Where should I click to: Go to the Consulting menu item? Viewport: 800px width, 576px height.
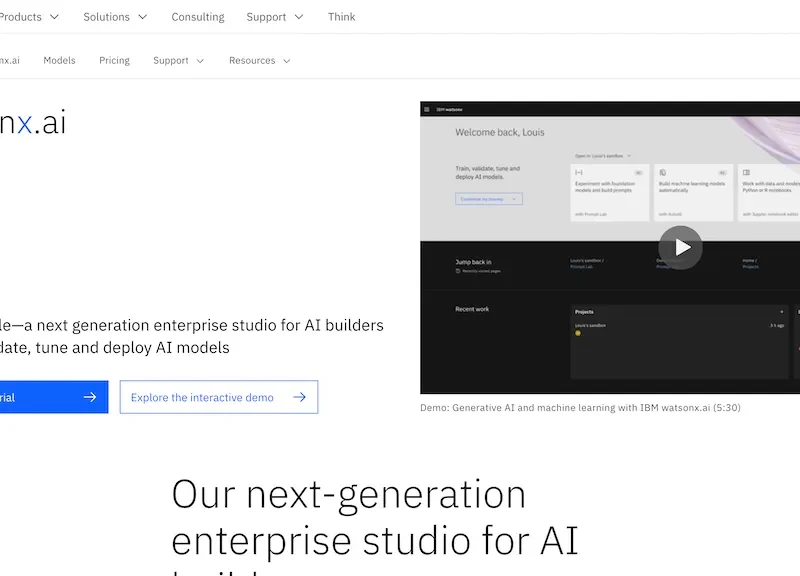click(197, 16)
